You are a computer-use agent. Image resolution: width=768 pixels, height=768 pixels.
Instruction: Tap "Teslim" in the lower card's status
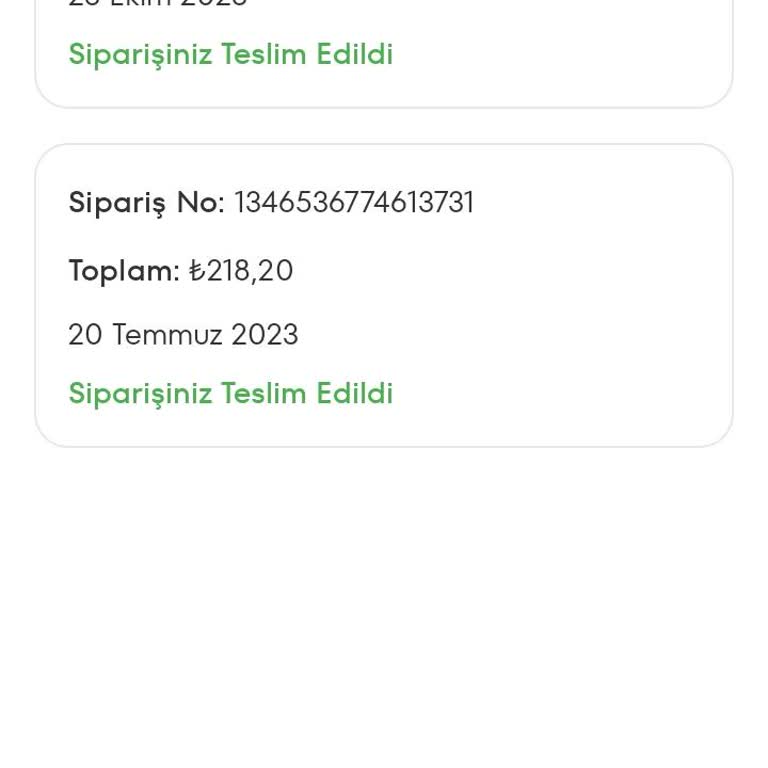click(264, 393)
